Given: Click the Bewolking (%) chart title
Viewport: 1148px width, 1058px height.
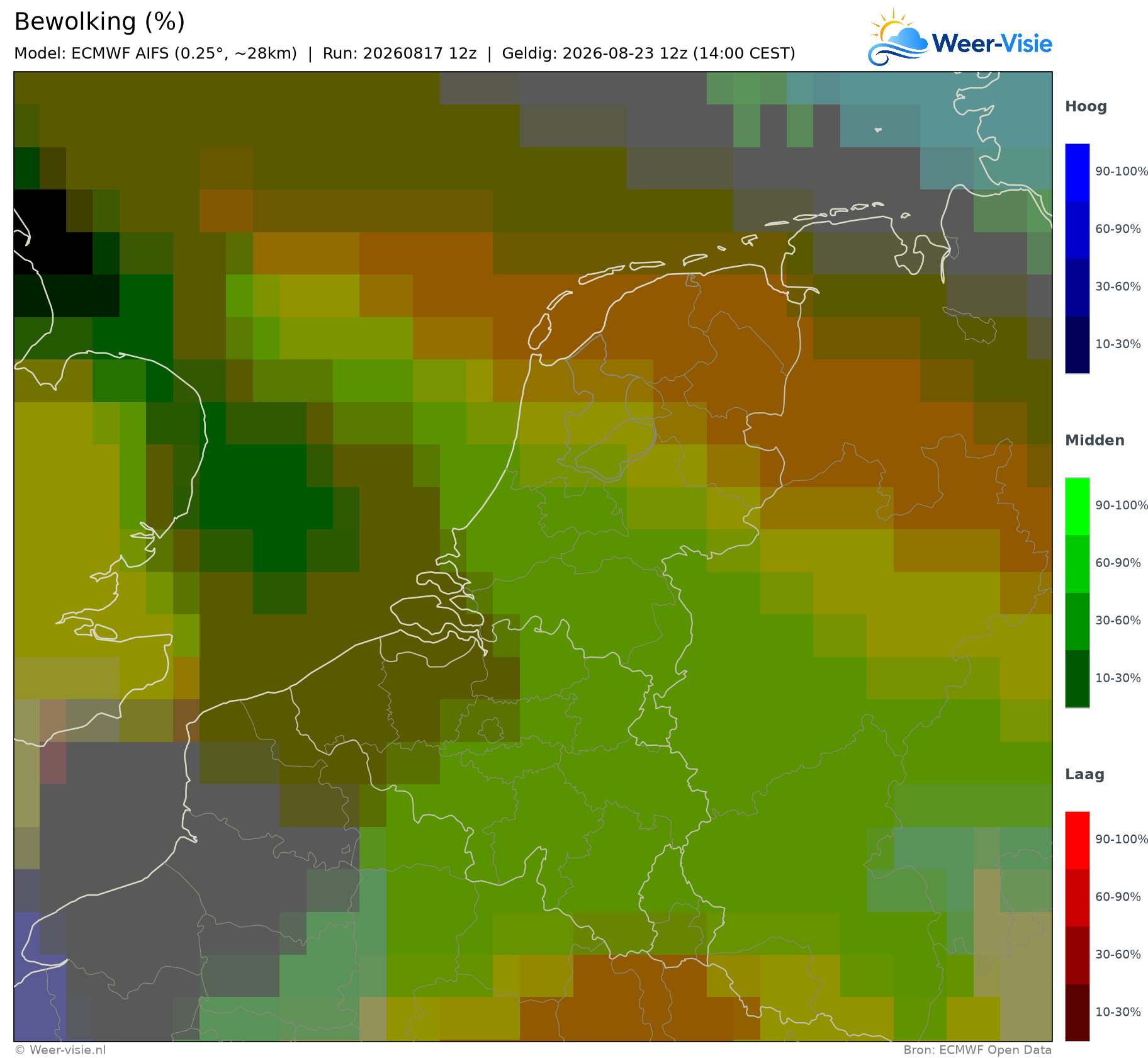Looking at the screenshot, I should pyautogui.click(x=99, y=22).
